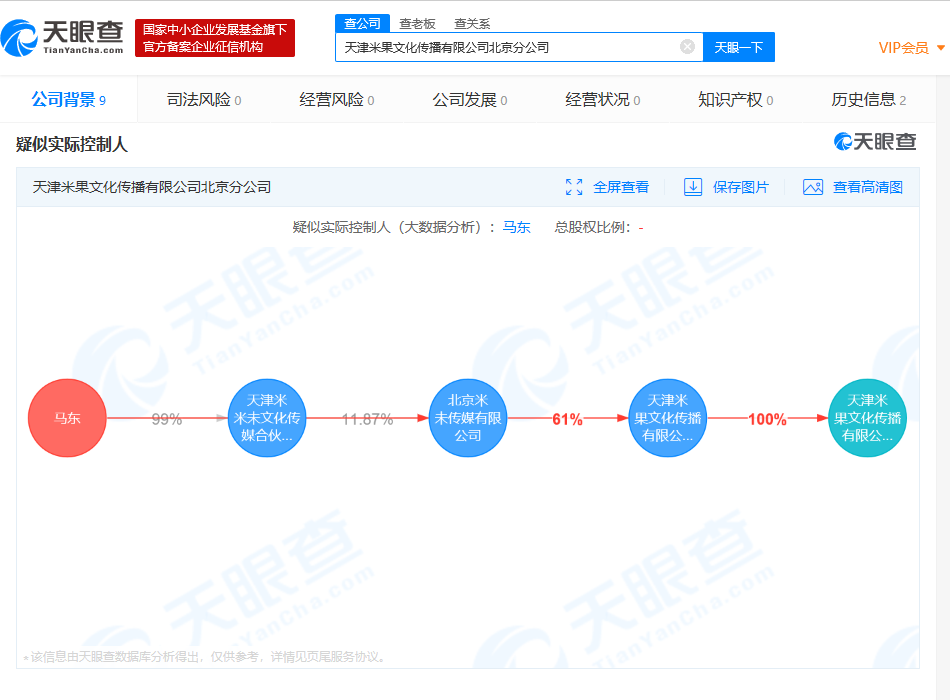Viewport: 950px width, 700px height.
Task: Select the 查关系 search tab
Action: click(472, 24)
